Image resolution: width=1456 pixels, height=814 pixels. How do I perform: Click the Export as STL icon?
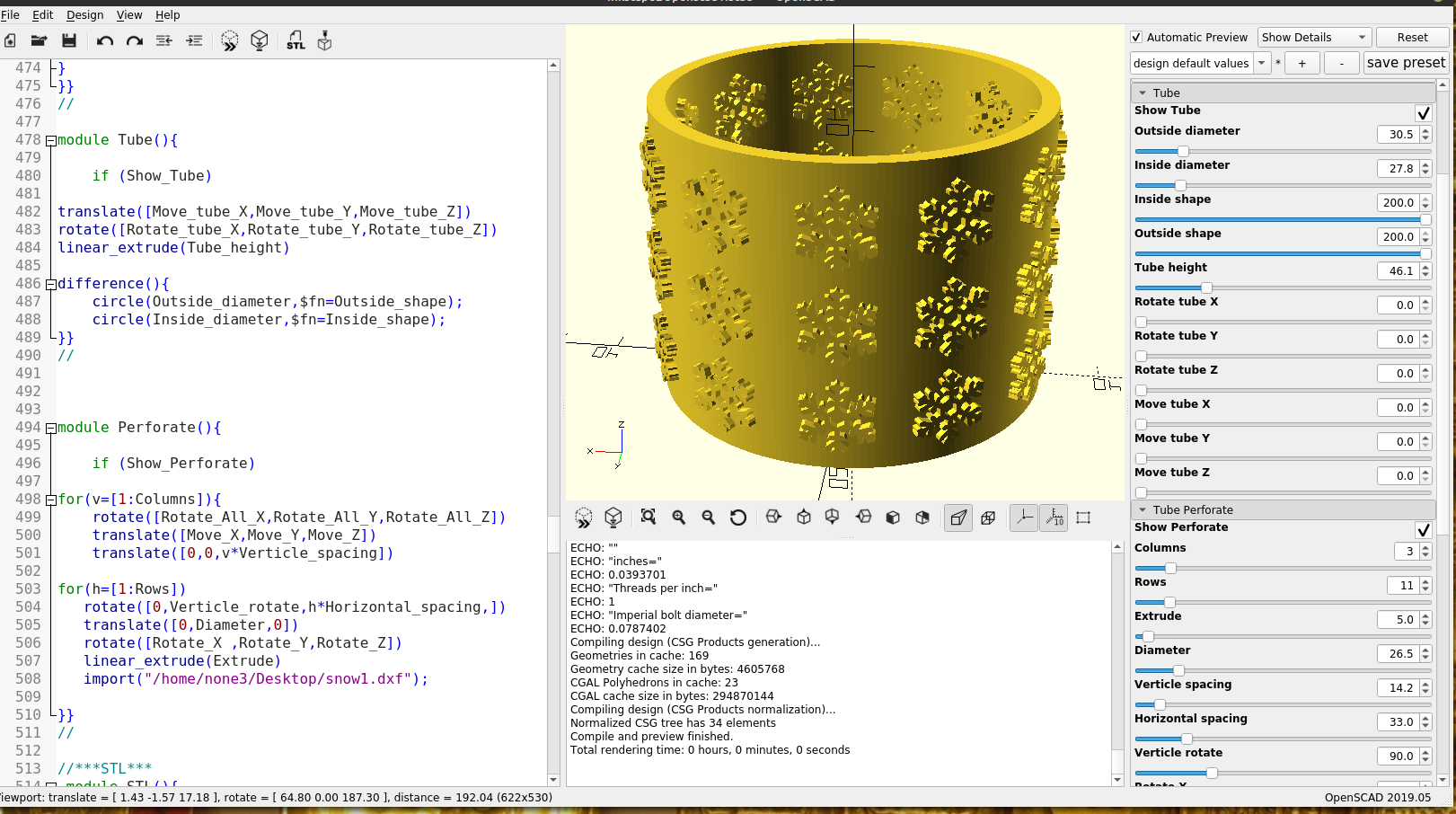(296, 40)
